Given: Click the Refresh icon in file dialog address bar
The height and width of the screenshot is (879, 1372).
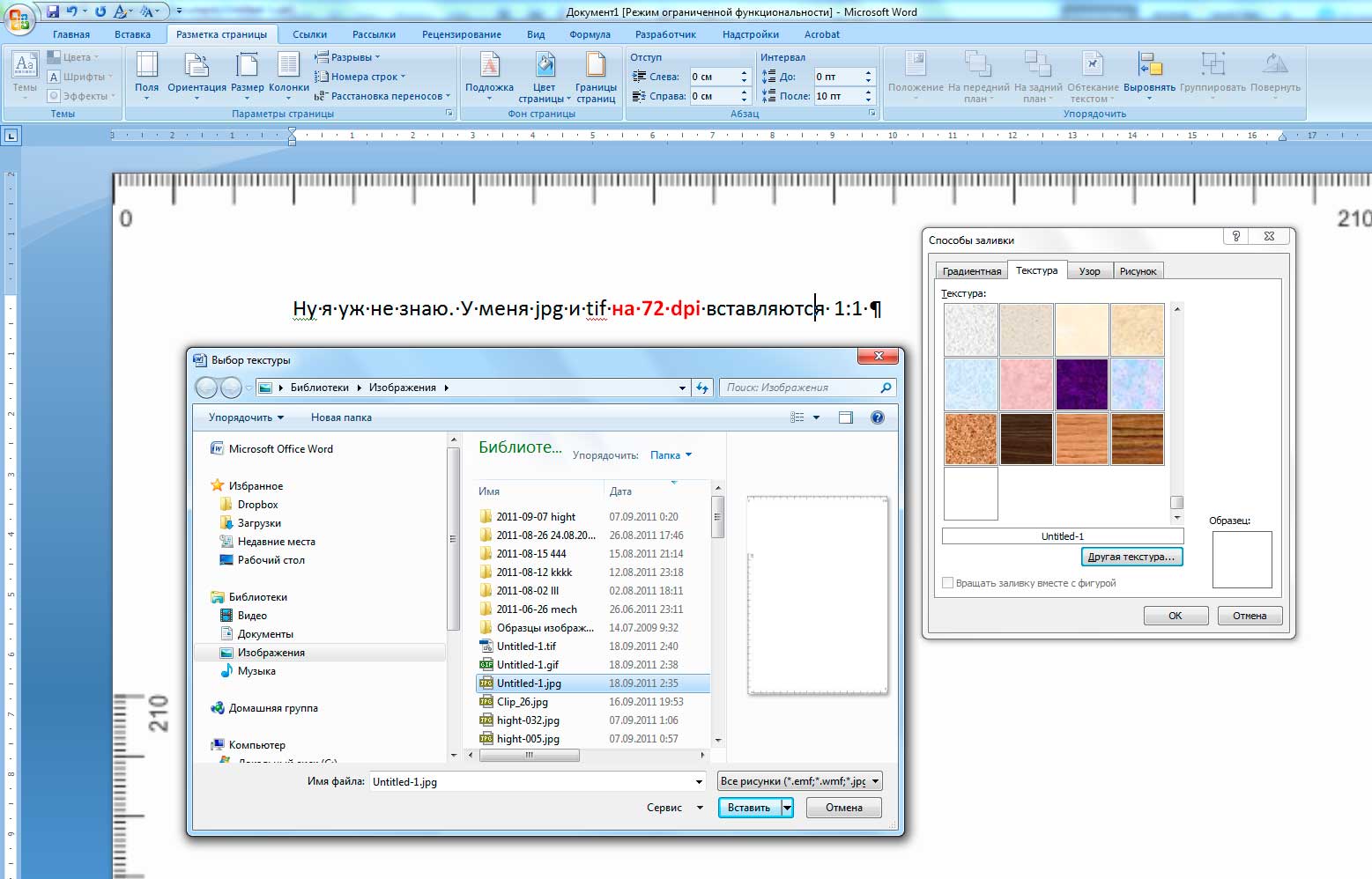Looking at the screenshot, I should (x=702, y=388).
